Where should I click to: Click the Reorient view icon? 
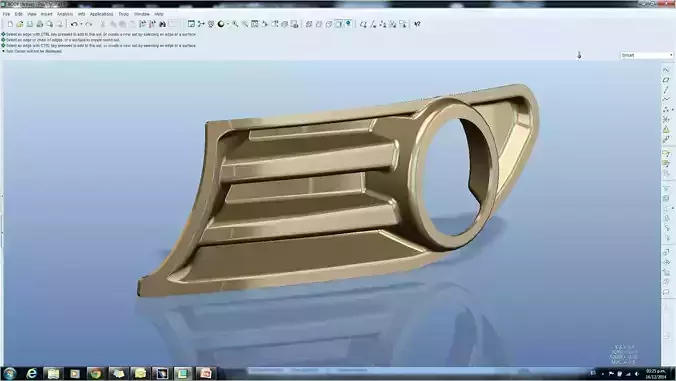pyautogui.click(x=264, y=24)
